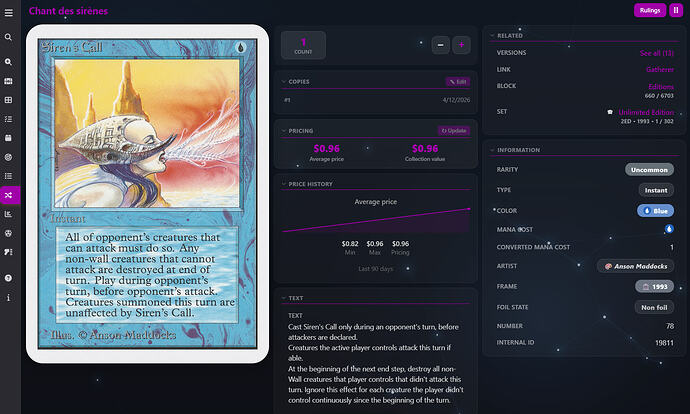This screenshot has height=414, width=690.
Task: Open the paint roller sidebar icon
Action: click(x=8, y=252)
